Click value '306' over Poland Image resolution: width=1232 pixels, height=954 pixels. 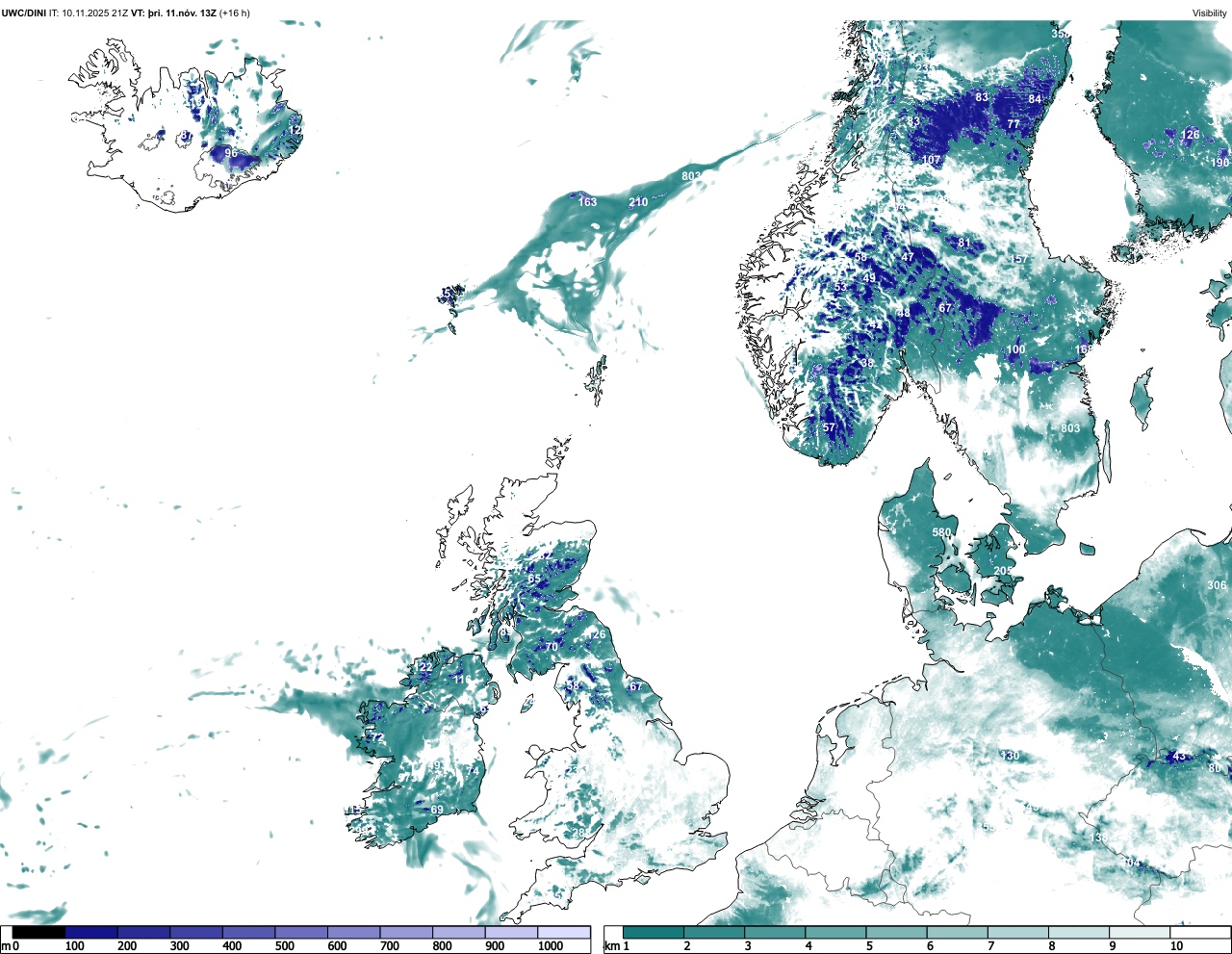(x=1217, y=585)
